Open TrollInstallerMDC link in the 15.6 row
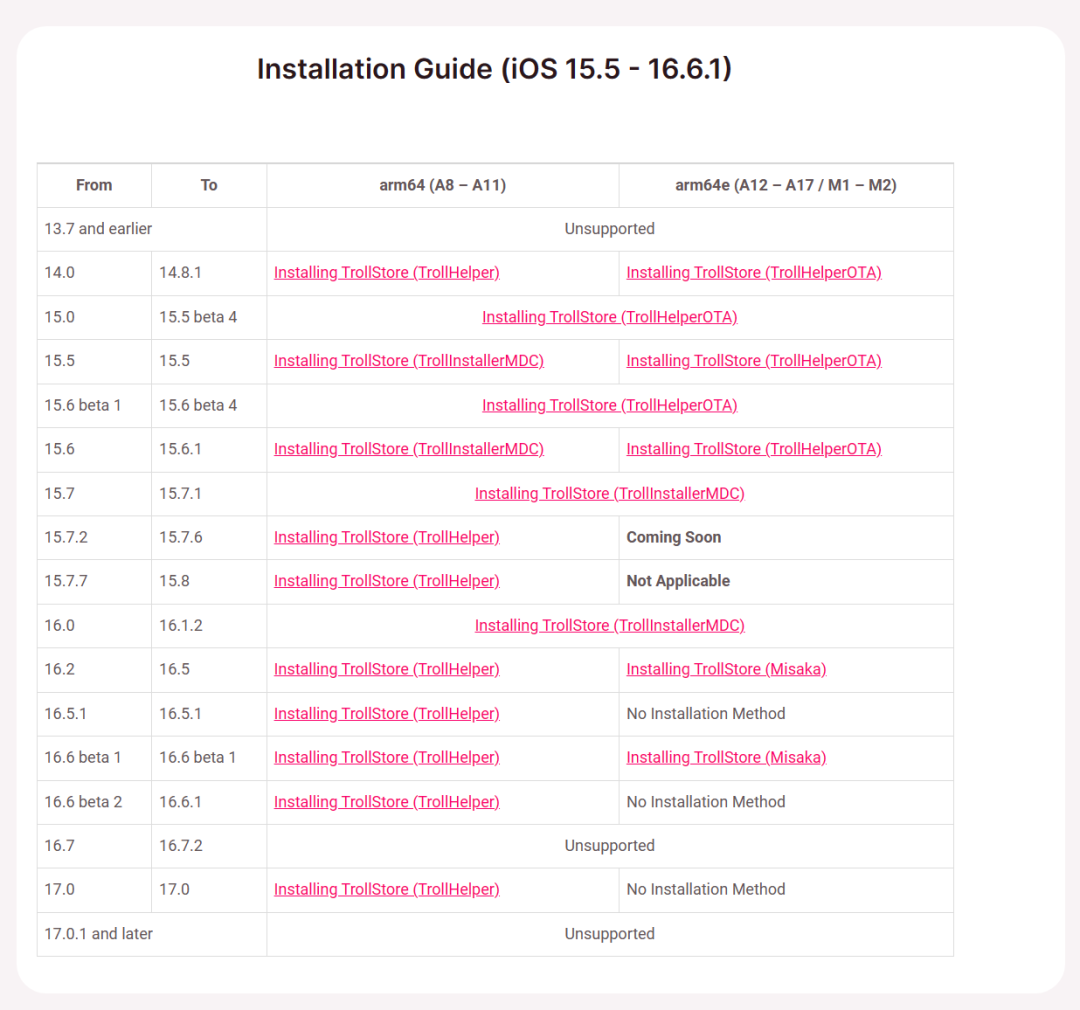This screenshot has height=1010, width=1080. coord(409,449)
